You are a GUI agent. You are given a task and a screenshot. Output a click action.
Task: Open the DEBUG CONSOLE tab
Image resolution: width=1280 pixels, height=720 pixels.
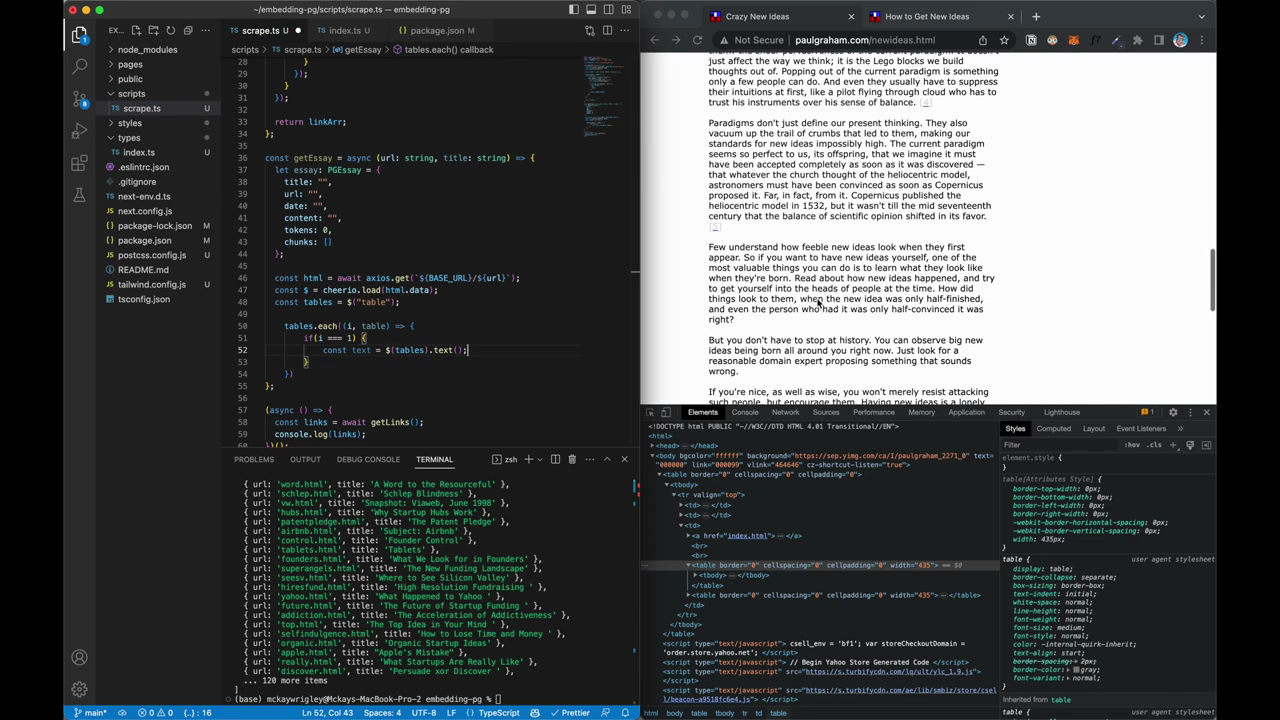(368, 459)
